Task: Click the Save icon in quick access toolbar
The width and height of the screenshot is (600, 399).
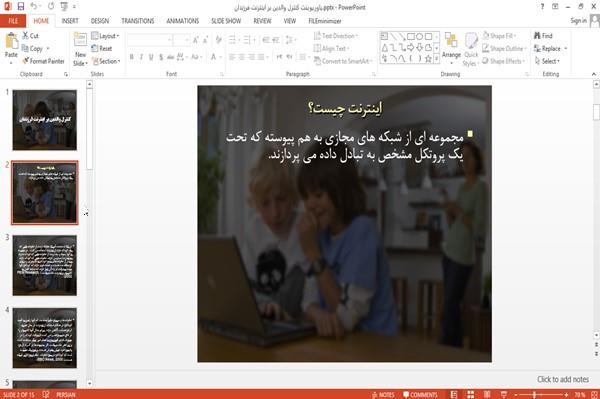Action: click(x=21, y=6)
